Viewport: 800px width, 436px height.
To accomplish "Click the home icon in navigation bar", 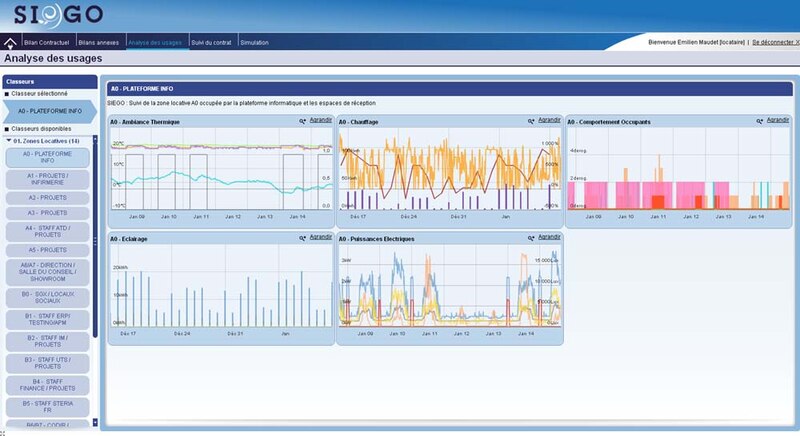I will click(x=11, y=43).
